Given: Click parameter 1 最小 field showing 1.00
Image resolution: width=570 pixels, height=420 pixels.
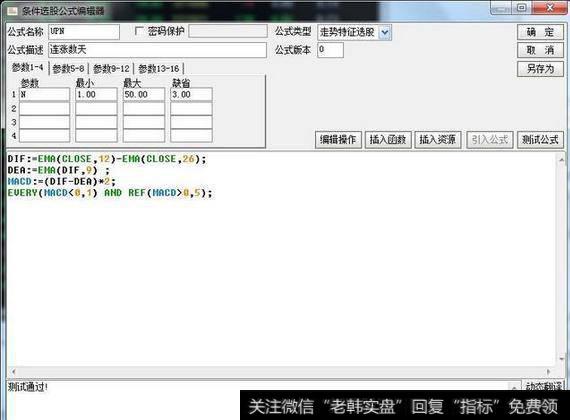Looking at the screenshot, I should pos(96,95).
